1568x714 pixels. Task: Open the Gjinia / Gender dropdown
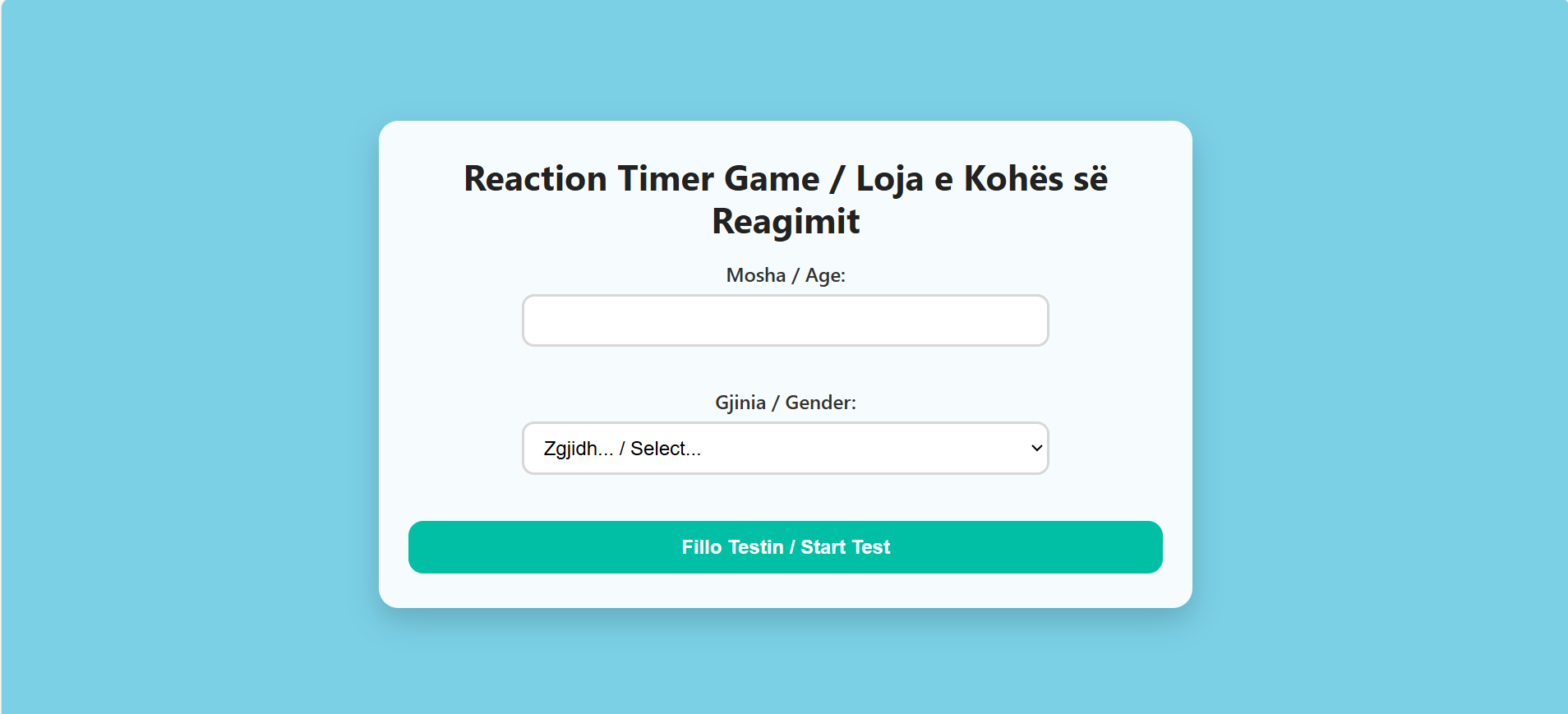click(x=785, y=448)
